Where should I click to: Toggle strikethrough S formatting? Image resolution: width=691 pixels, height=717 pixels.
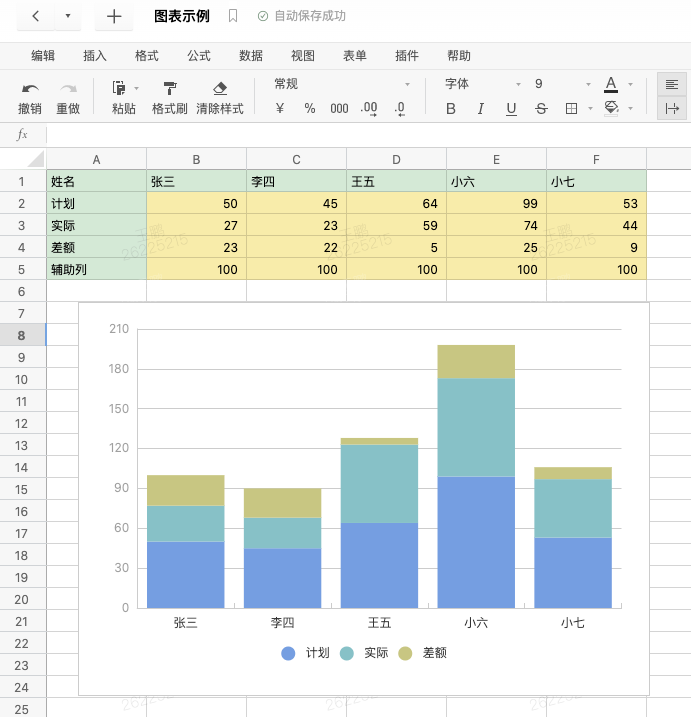click(541, 109)
